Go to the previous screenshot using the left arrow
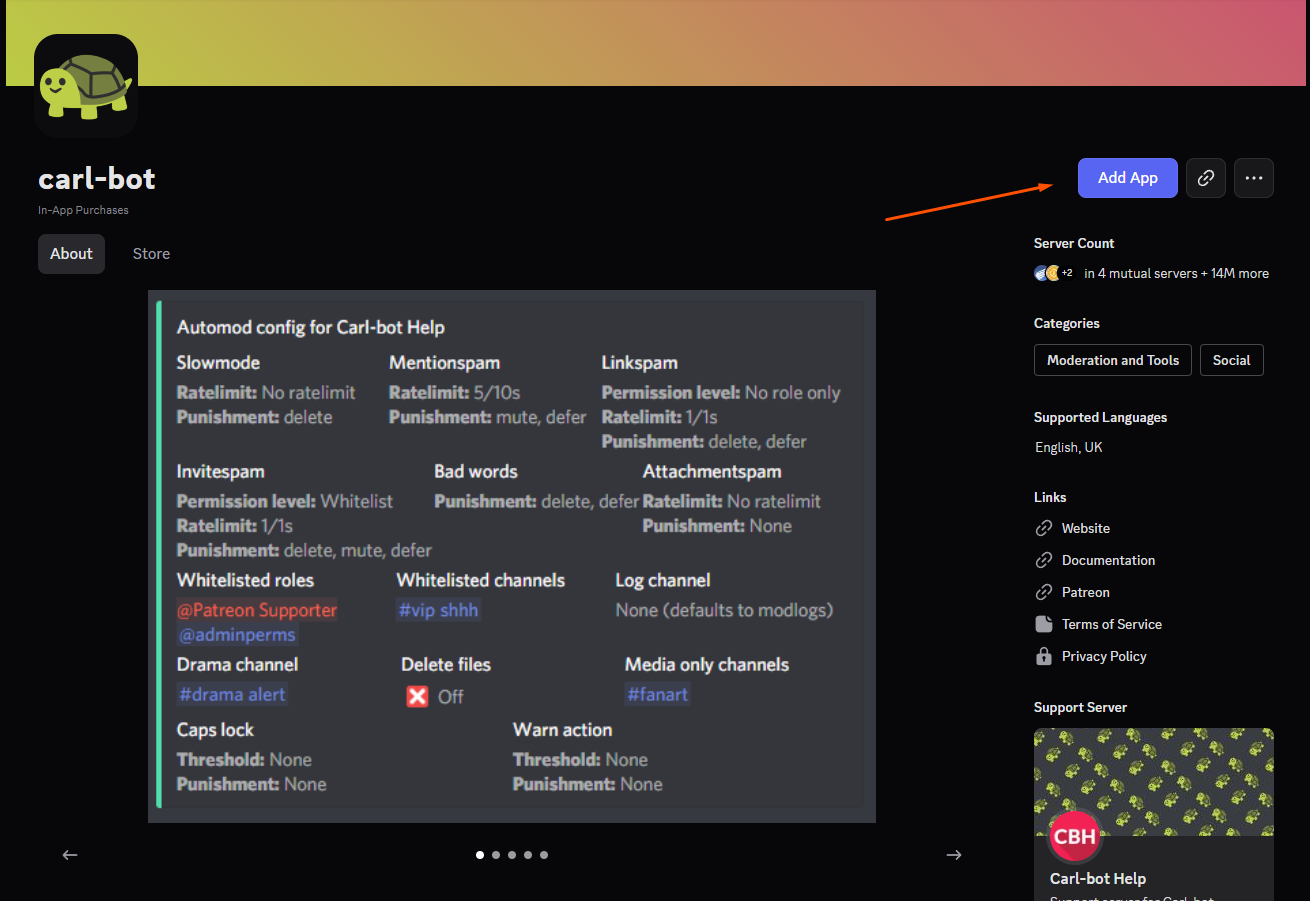Viewport: 1310px width, 901px height. point(70,855)
